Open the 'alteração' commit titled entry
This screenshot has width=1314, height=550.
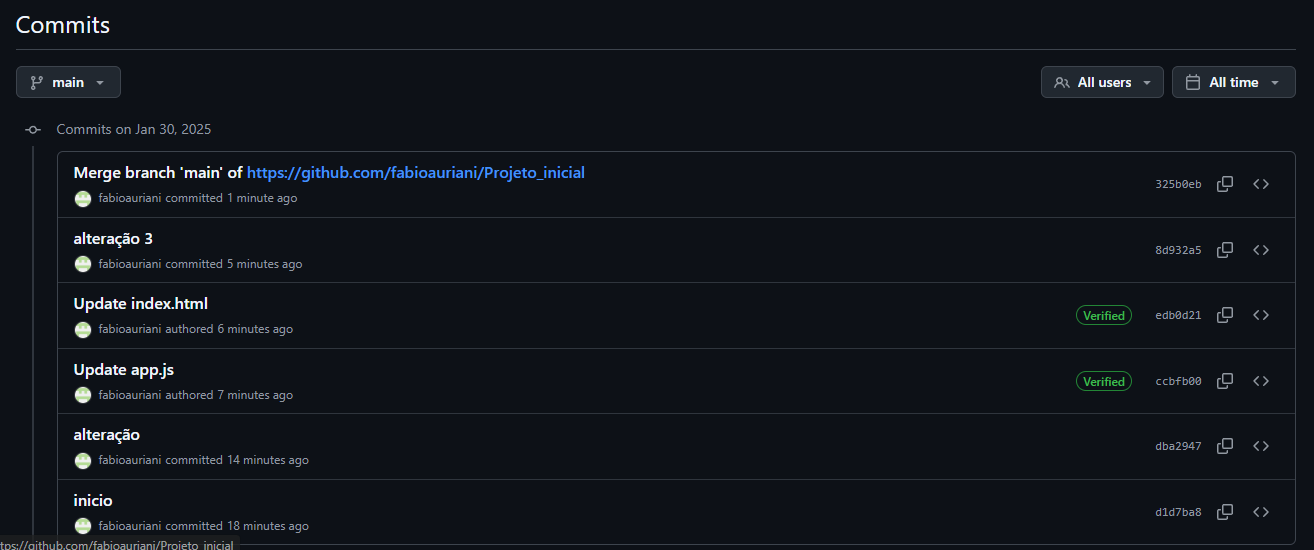tap(107, 435)
